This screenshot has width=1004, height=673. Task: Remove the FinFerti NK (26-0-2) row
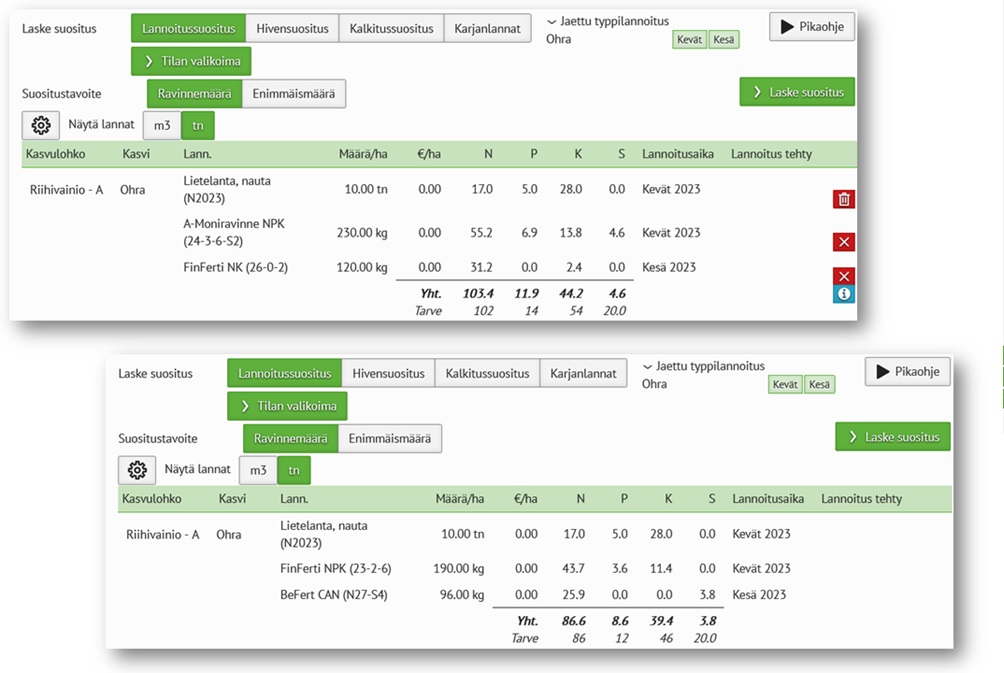point(843,276)
